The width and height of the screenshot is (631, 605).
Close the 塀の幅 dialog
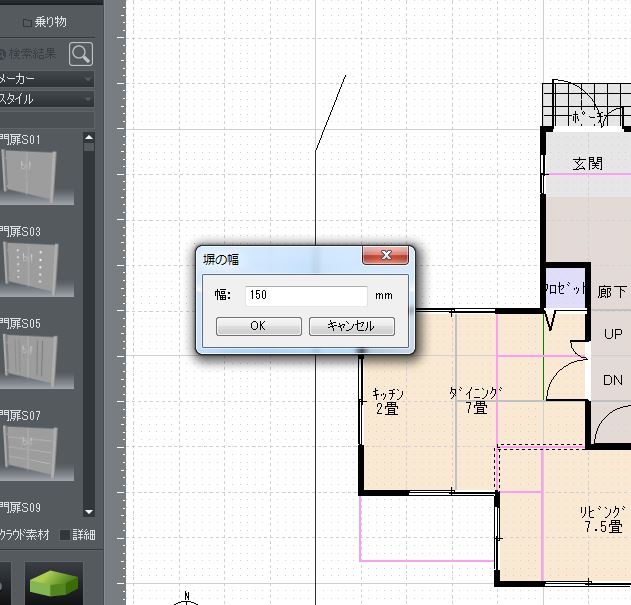pyautogui.click(x=386, y=258)
